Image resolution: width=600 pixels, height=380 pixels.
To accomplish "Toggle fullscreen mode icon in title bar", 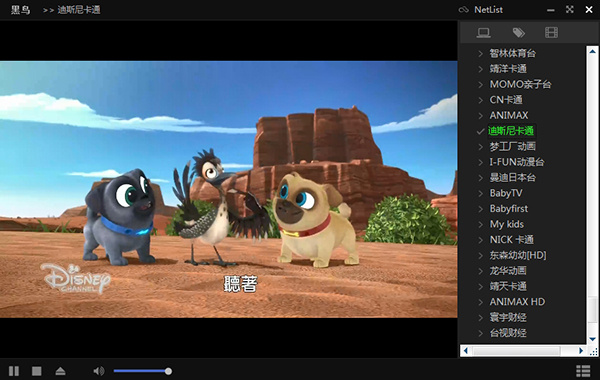I will [x=570, y=10].
